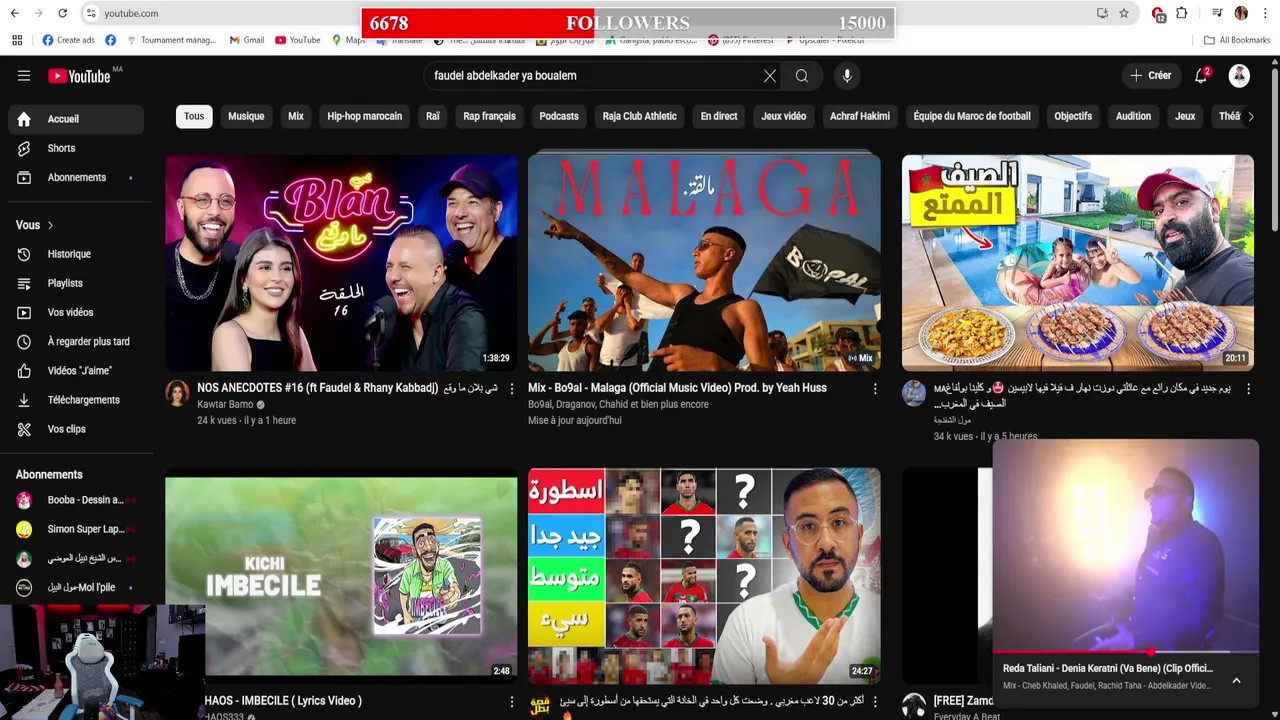
Task: Select the Raï filter chip
Action: 432,116
